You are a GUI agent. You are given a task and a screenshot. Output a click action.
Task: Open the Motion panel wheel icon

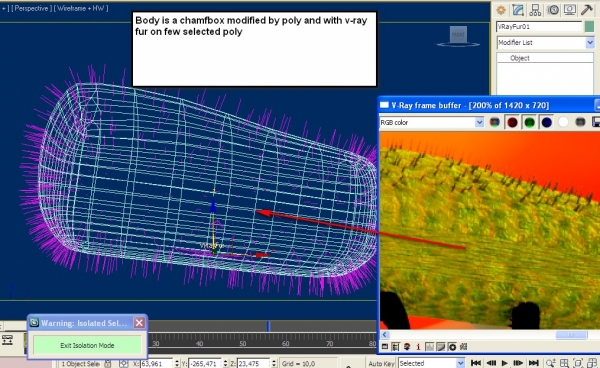553,10
